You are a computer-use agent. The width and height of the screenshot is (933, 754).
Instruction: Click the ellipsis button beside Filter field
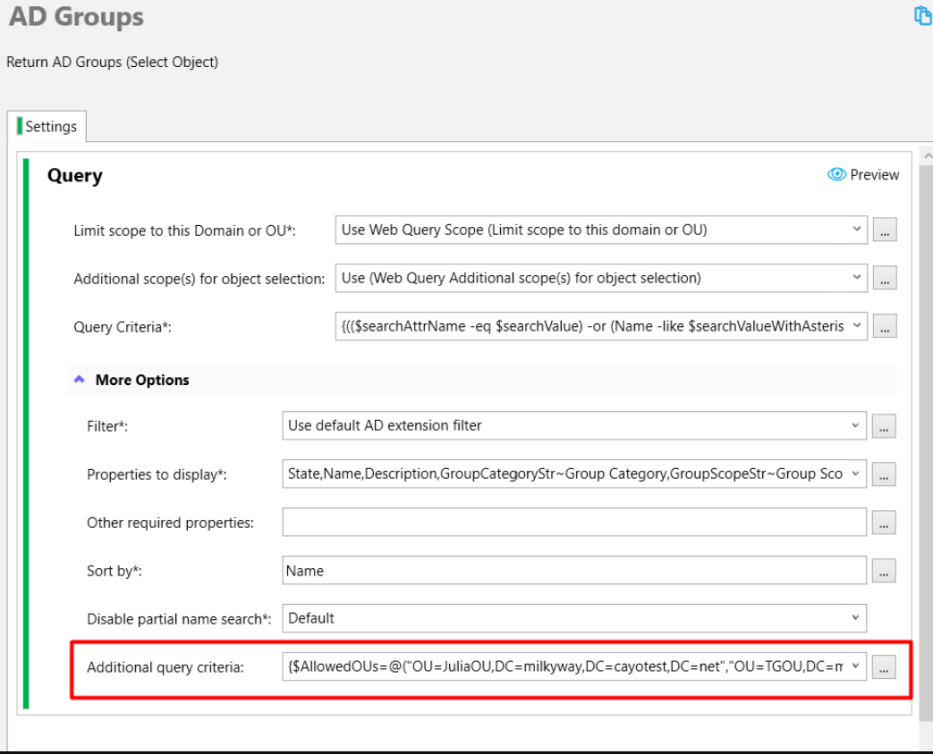[x=884, y=426]
